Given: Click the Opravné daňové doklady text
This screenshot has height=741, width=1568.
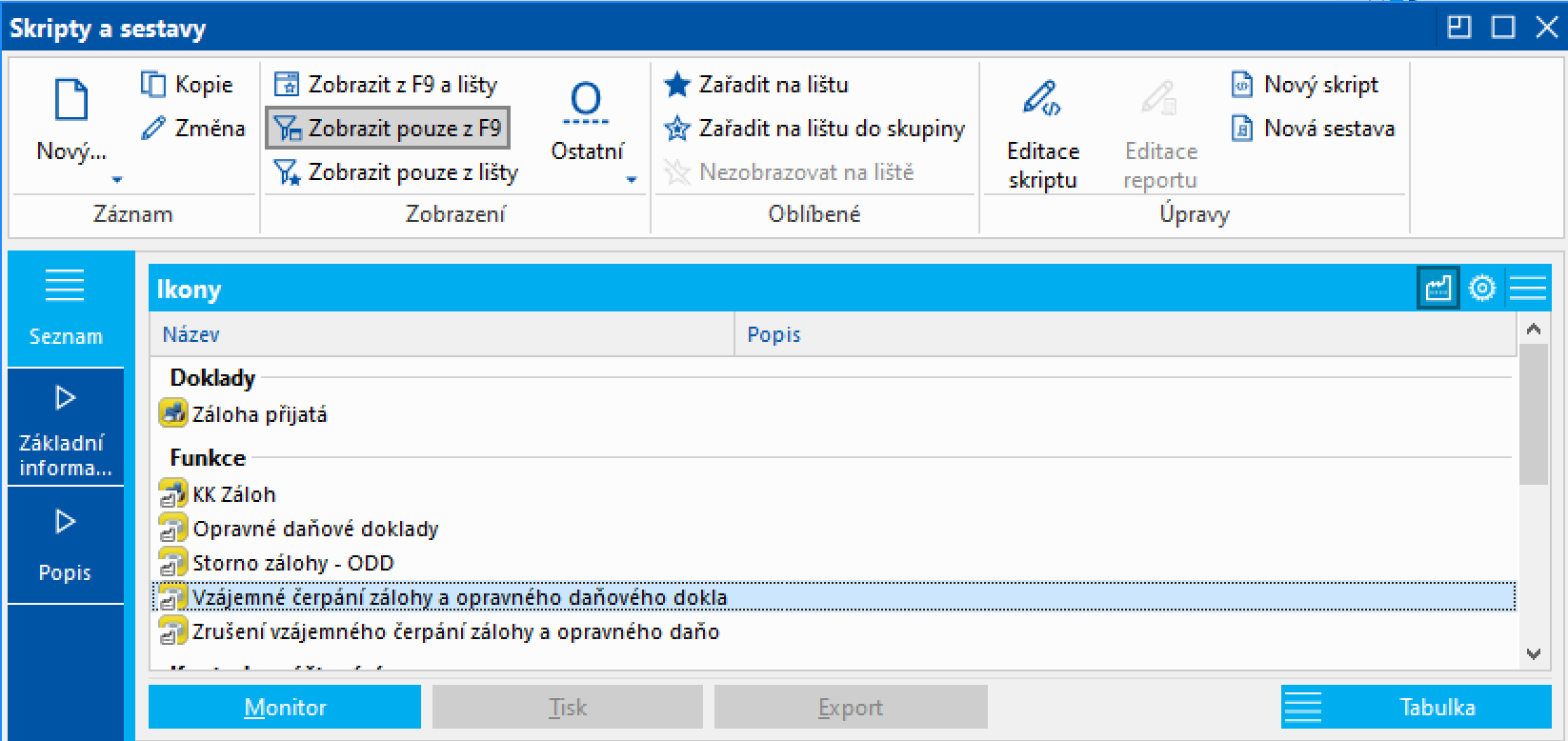Looking at the screenshot, I should pyautogui.click(x=315, y=529).
